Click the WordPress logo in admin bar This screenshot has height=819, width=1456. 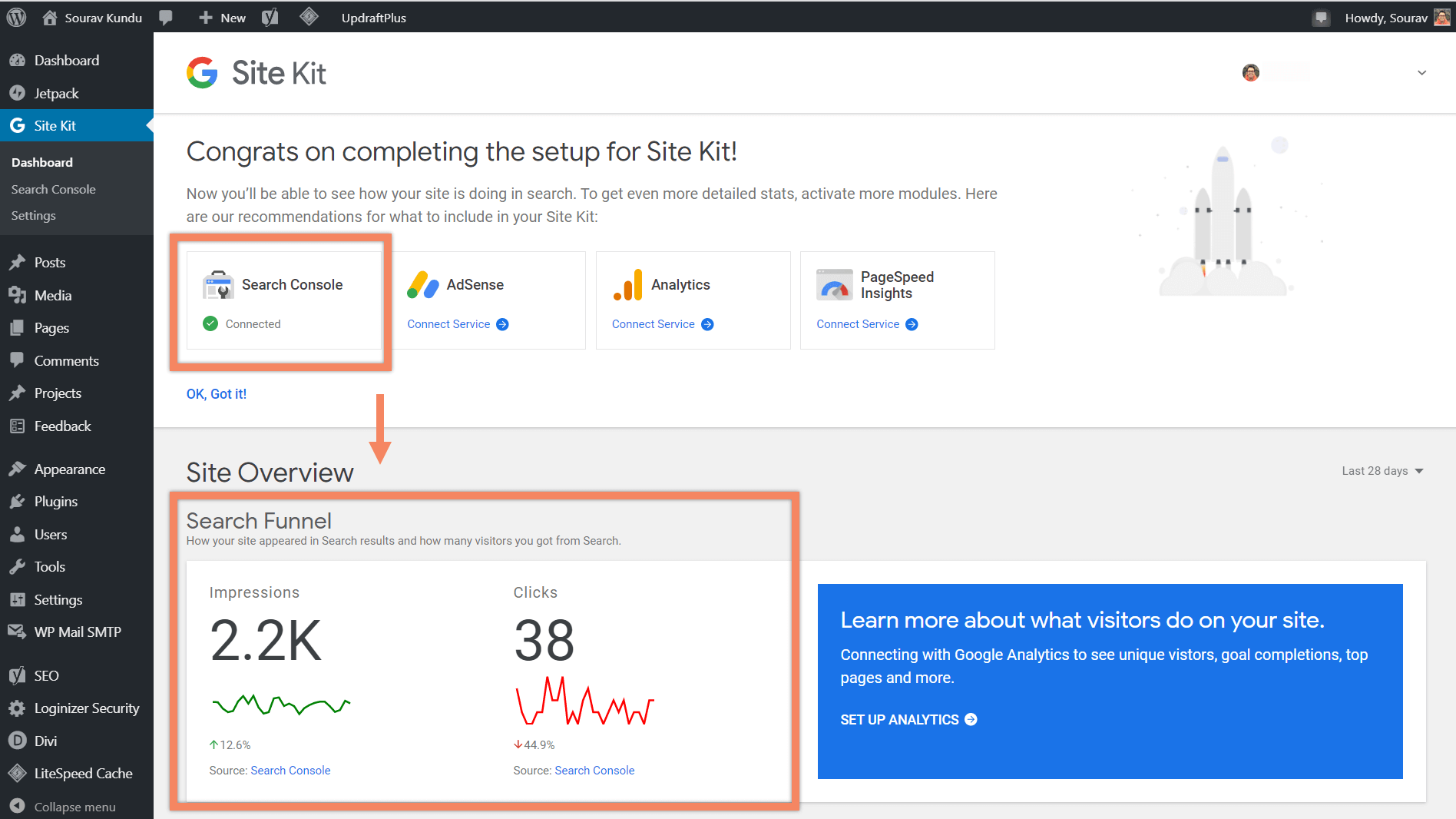16,17
